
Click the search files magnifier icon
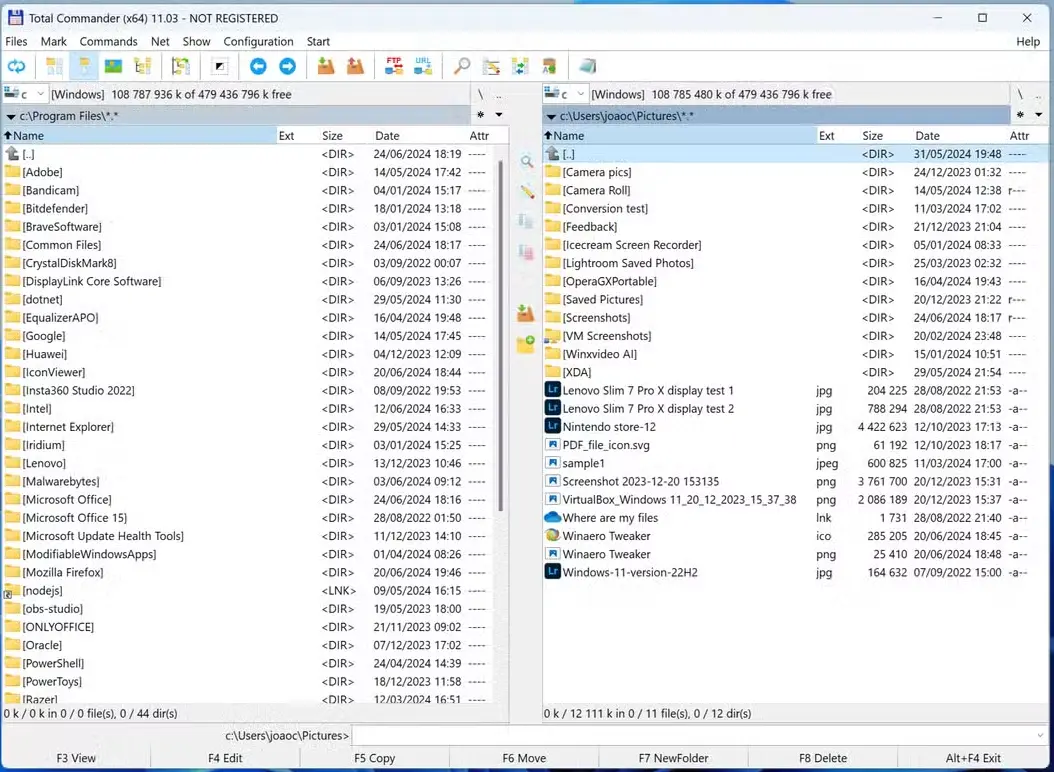[x=461, y=65]
